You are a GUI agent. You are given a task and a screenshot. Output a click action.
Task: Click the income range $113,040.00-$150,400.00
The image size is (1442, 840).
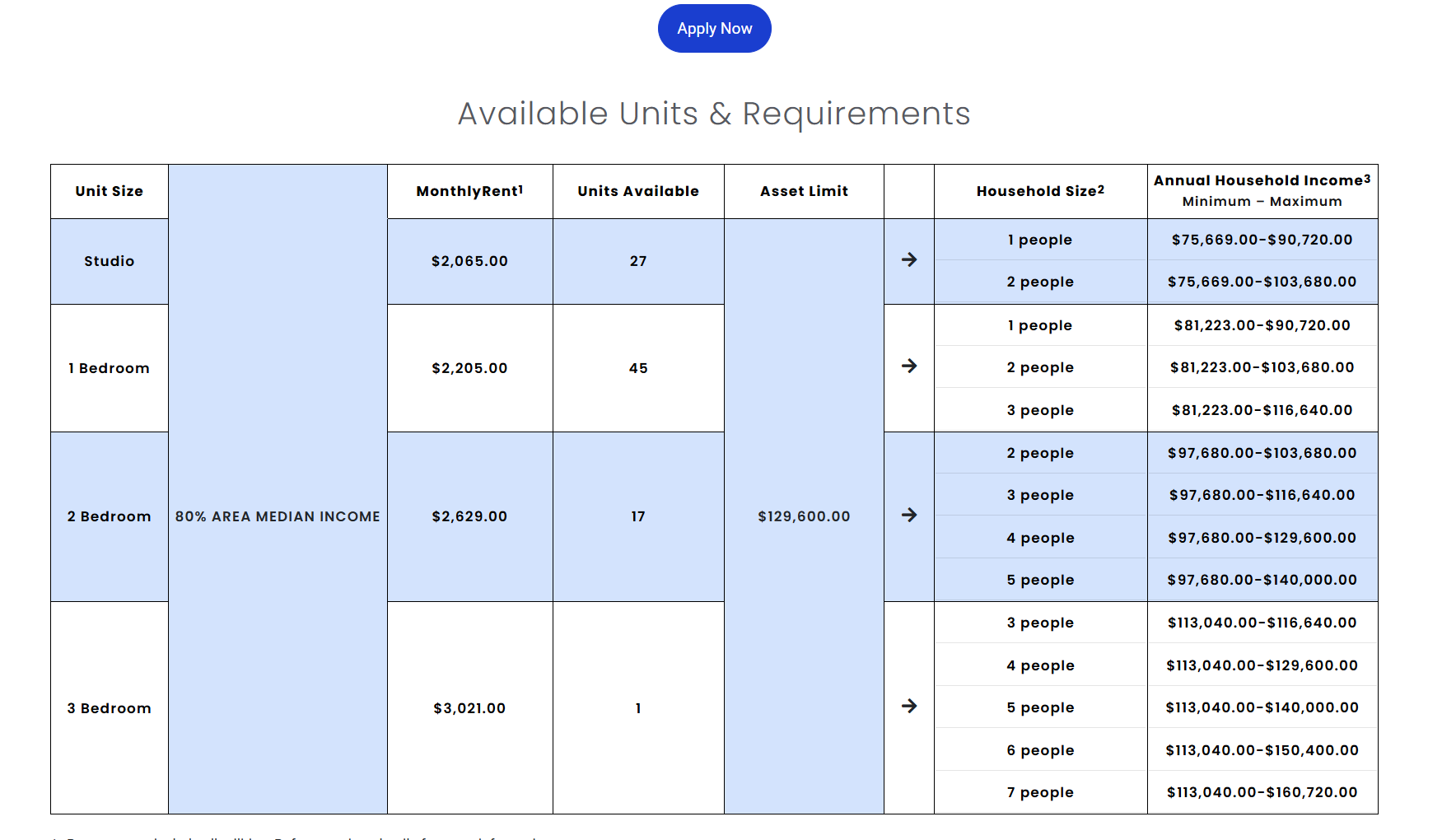[1262, 750]
